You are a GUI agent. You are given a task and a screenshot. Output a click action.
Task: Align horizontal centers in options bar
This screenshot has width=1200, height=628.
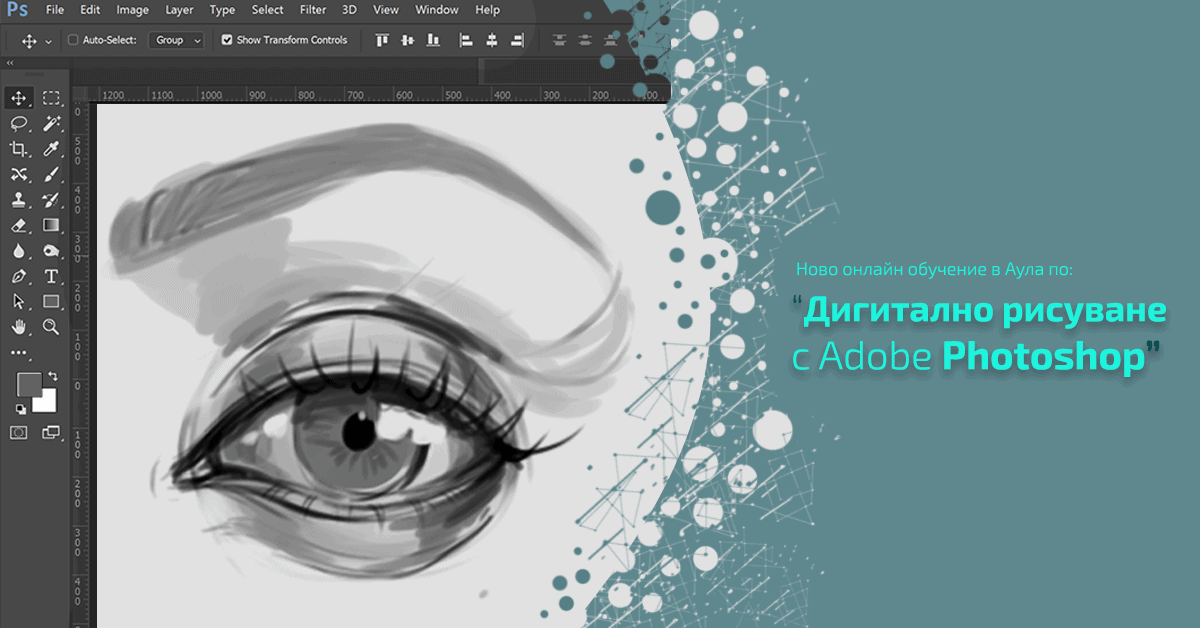click(x=492, y=41)
